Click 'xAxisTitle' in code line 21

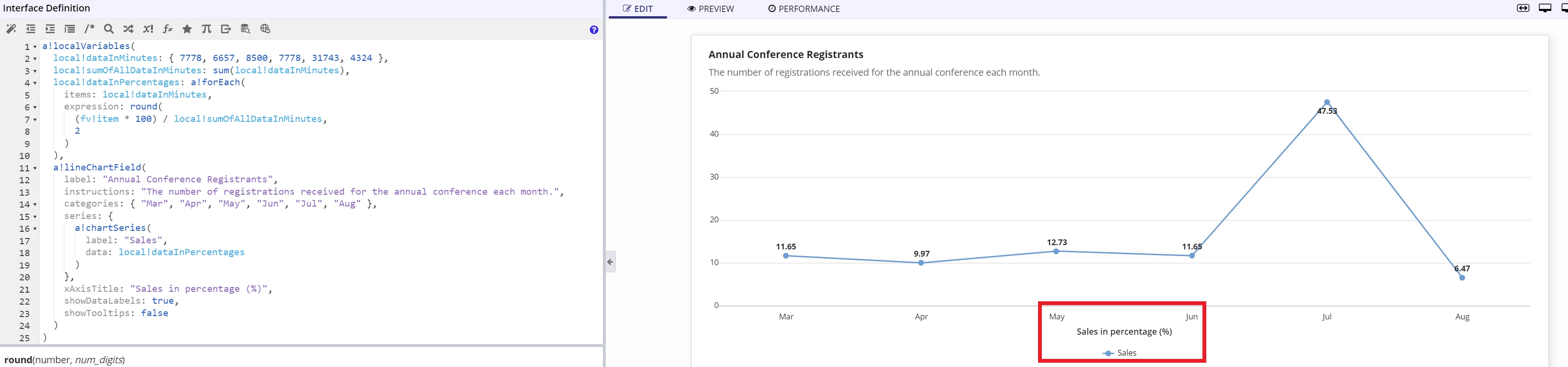[x=92, y=289]
